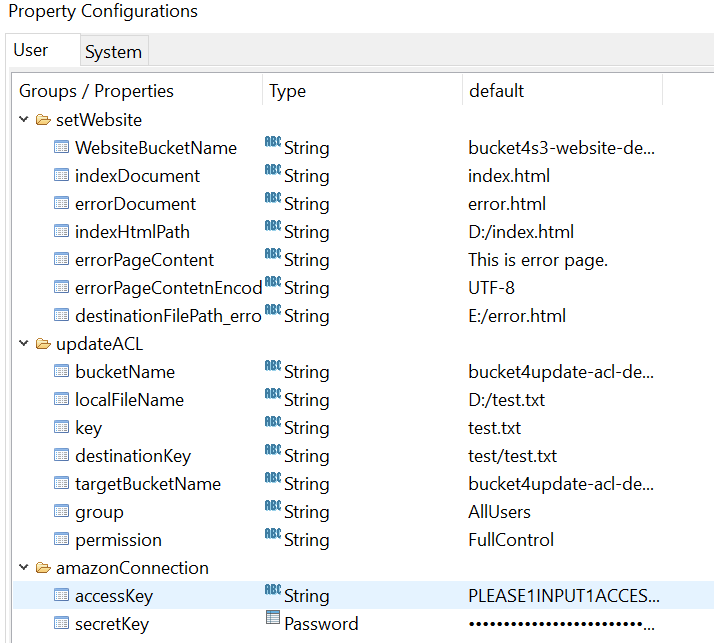Click the default column header
Image resolution: width=714 pixels, height=643 pixels.
(x=496, y=91)
